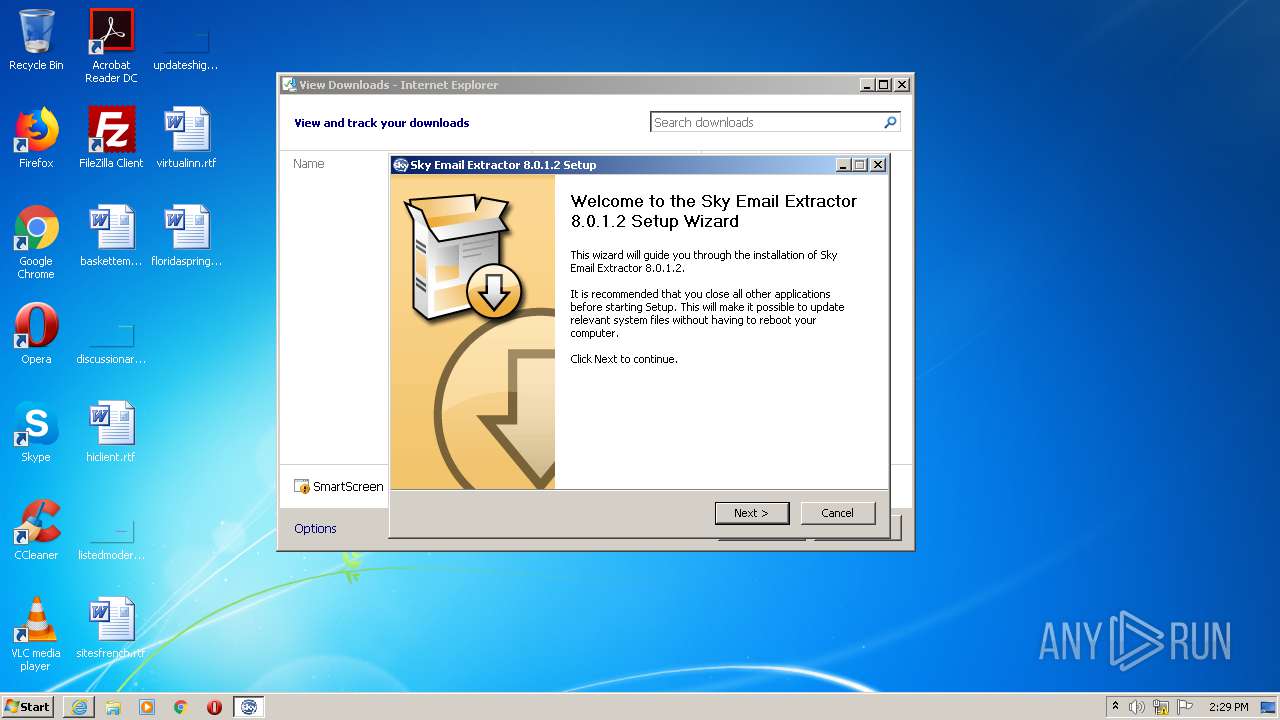This screenshot has width=1280, height=720.
Task: Open the Skype desktop shortcut
Action: (36, 432)
